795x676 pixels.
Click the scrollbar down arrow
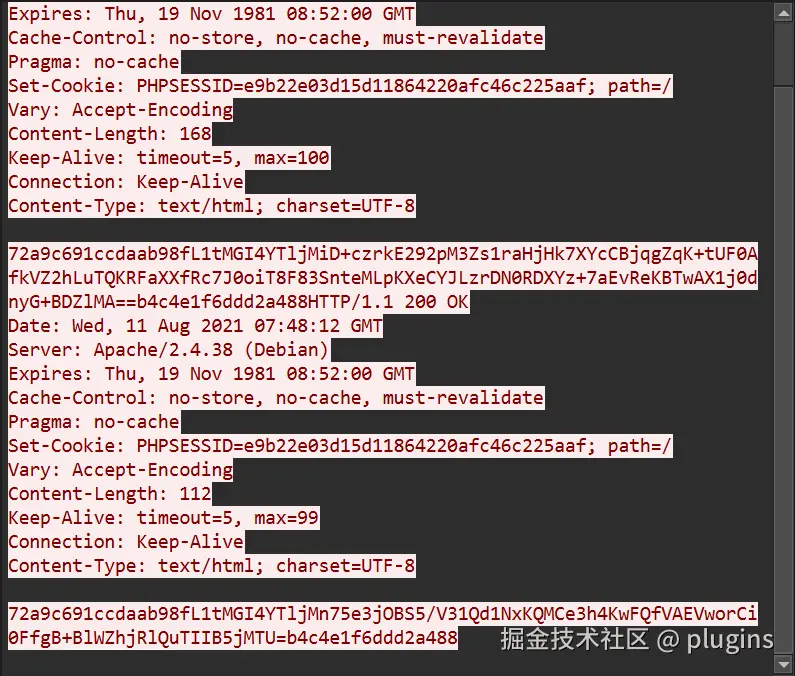tap(783, 663)
